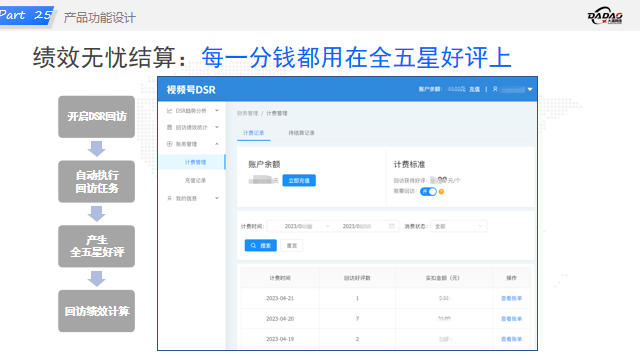Click the 实扣金额（元） column header

[443, 278]
